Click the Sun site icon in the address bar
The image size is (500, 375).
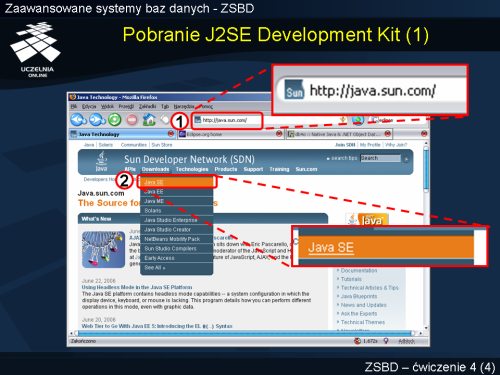(x=198, y=120)
